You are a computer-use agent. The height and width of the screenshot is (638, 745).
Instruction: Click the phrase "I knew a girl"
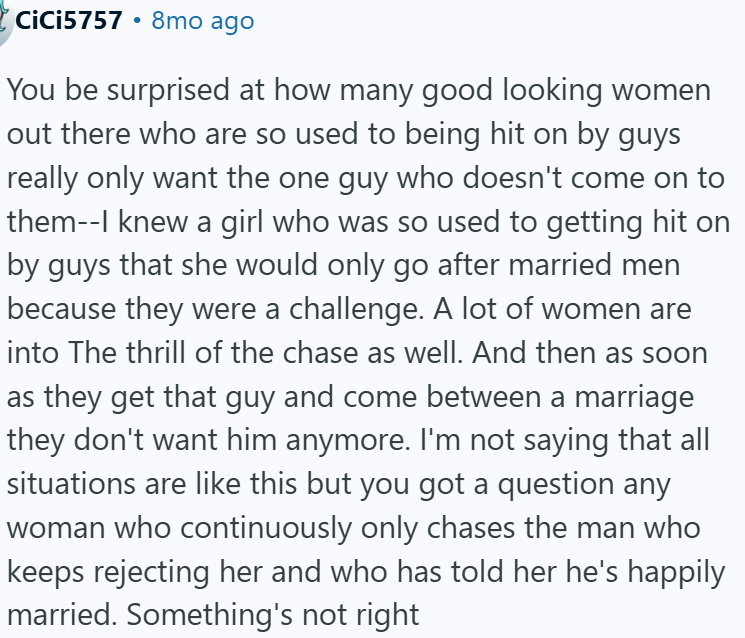tap(161, 221)
